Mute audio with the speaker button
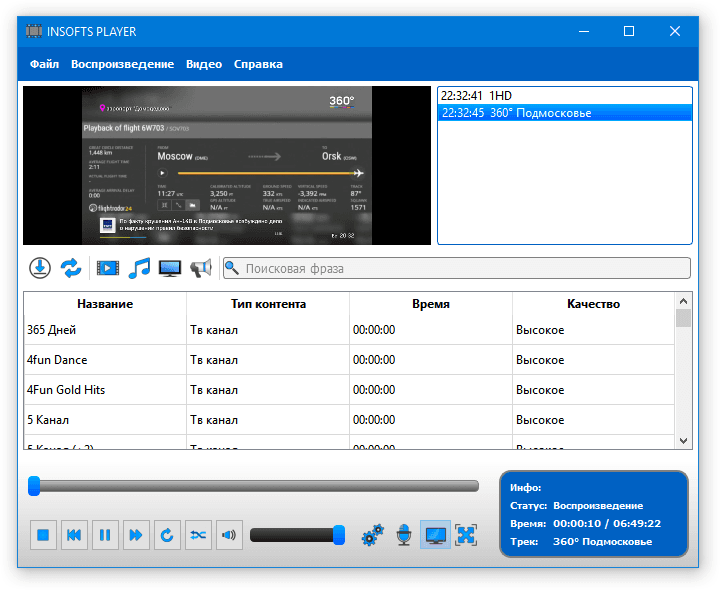 (x=230, y=536)
